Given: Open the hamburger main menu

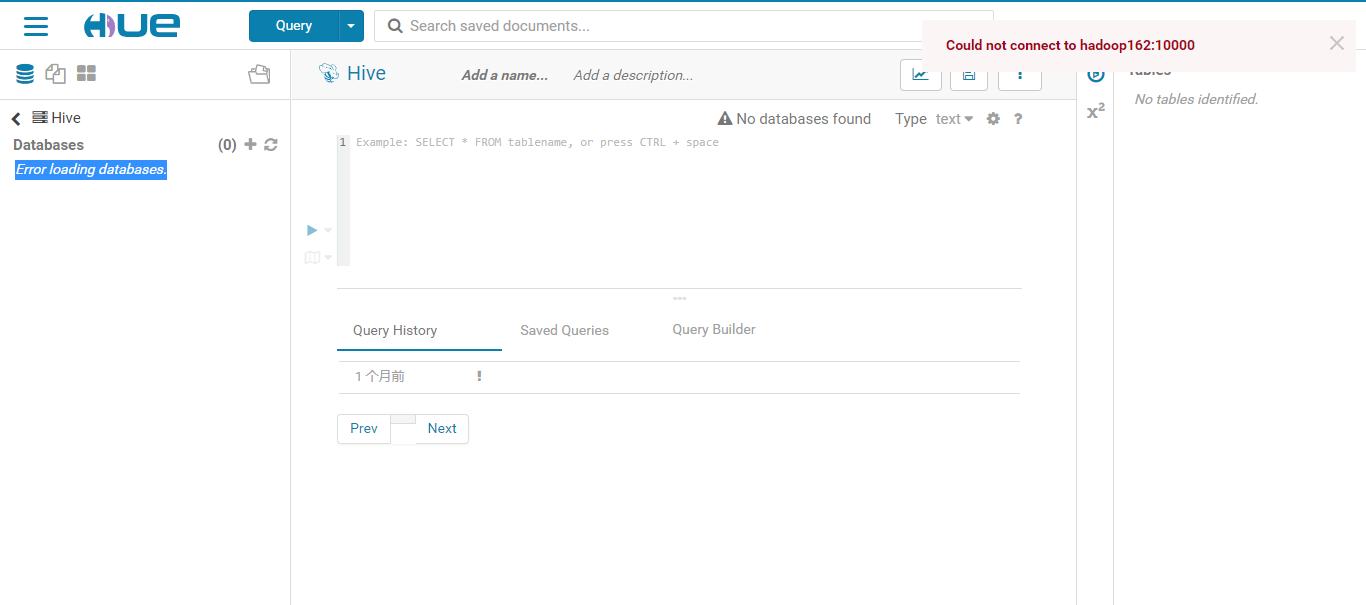Looking at the screenshot, I should tap(36, 26).
